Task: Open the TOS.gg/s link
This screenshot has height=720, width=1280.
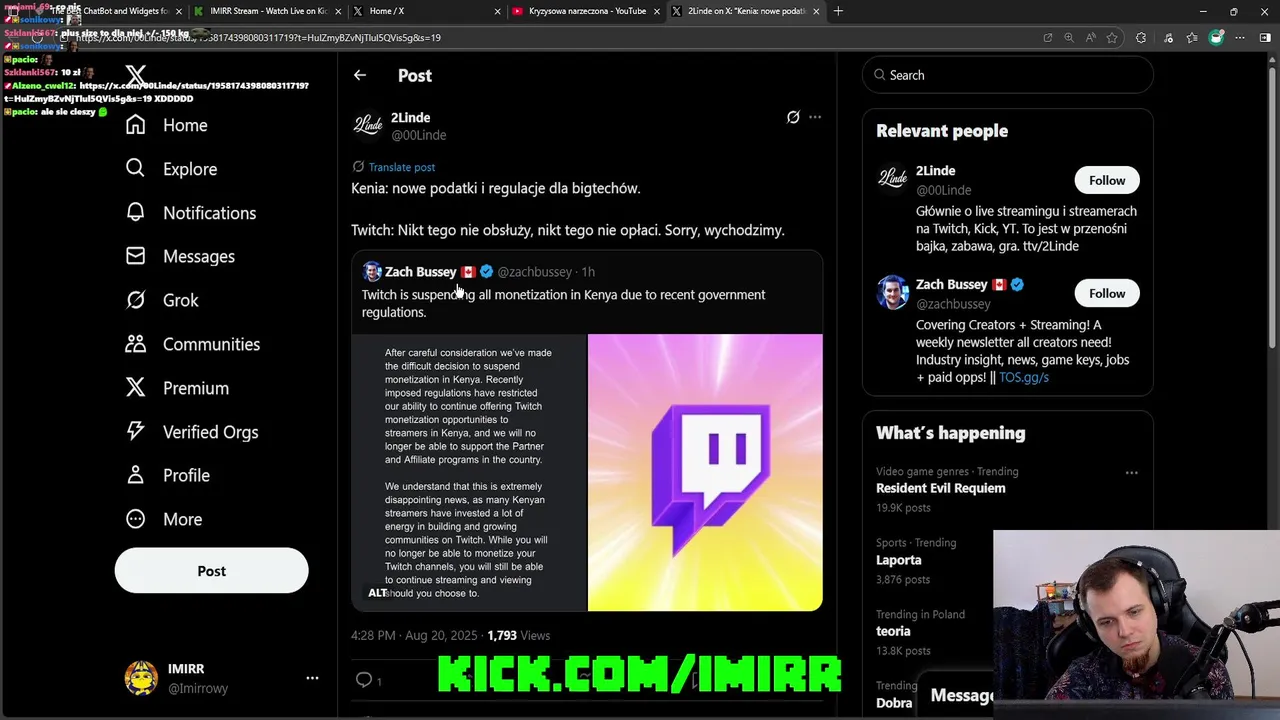Action: click(1023, 377)
